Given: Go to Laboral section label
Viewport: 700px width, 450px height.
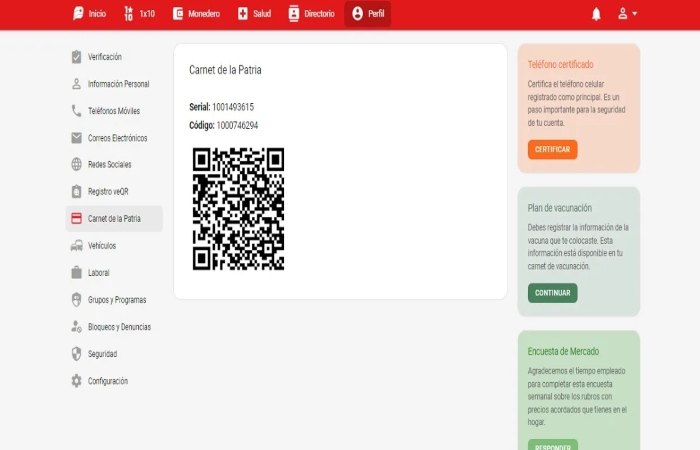Looking at the screenshot, I should click(98, 272).
